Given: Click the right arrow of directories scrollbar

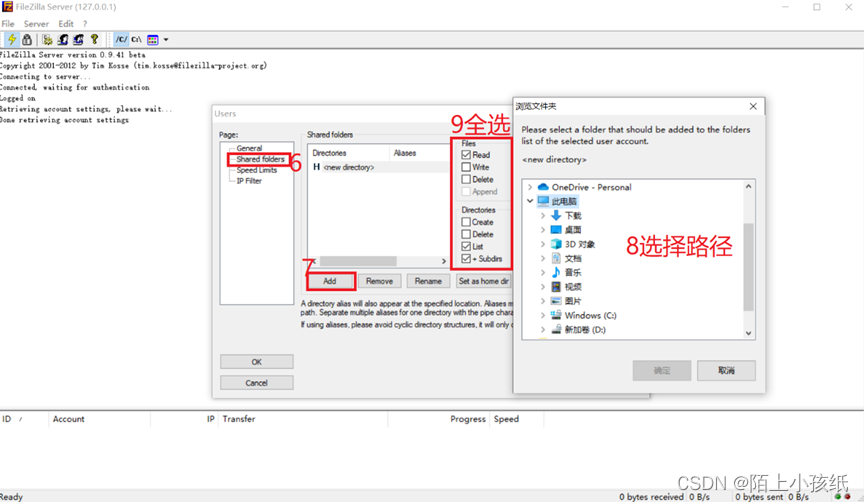Looking at the screenshot, I should click(444, 261).
